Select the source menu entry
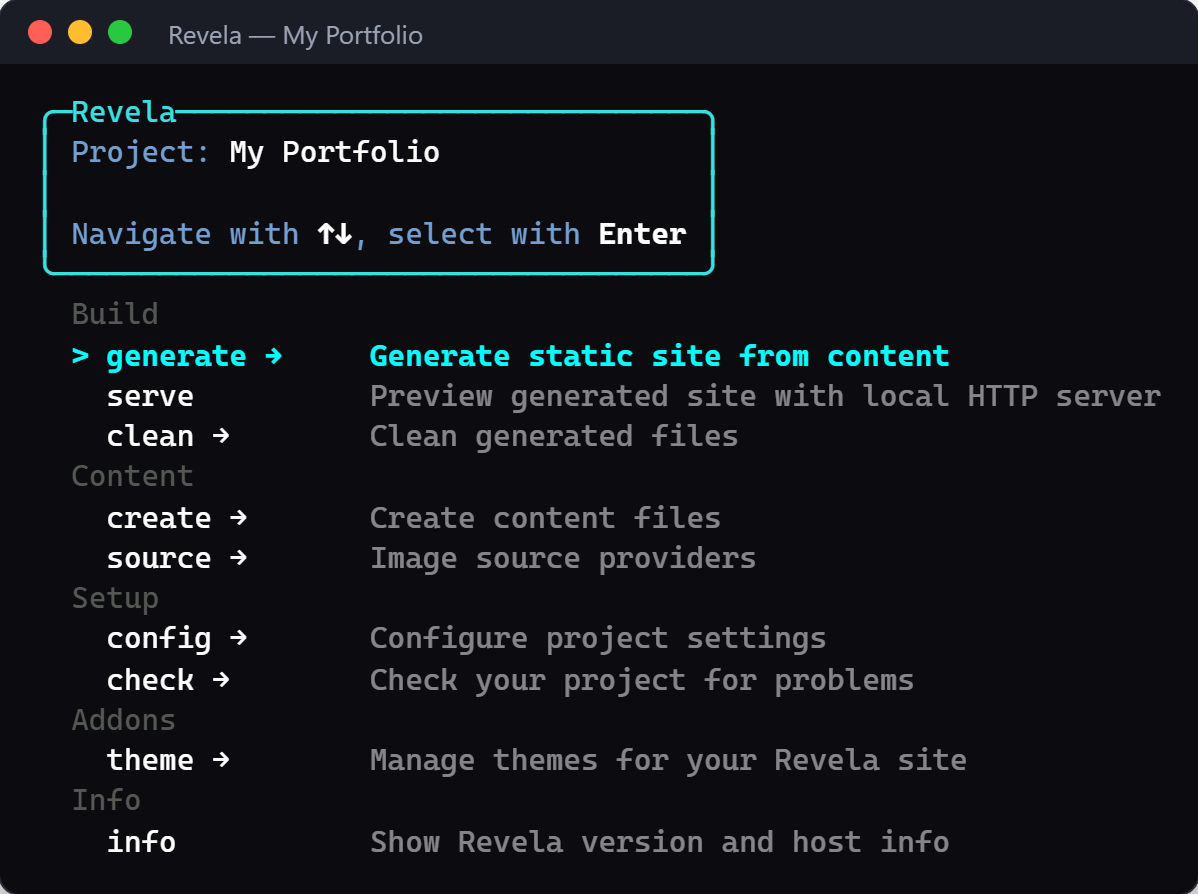 pos(159,558)
